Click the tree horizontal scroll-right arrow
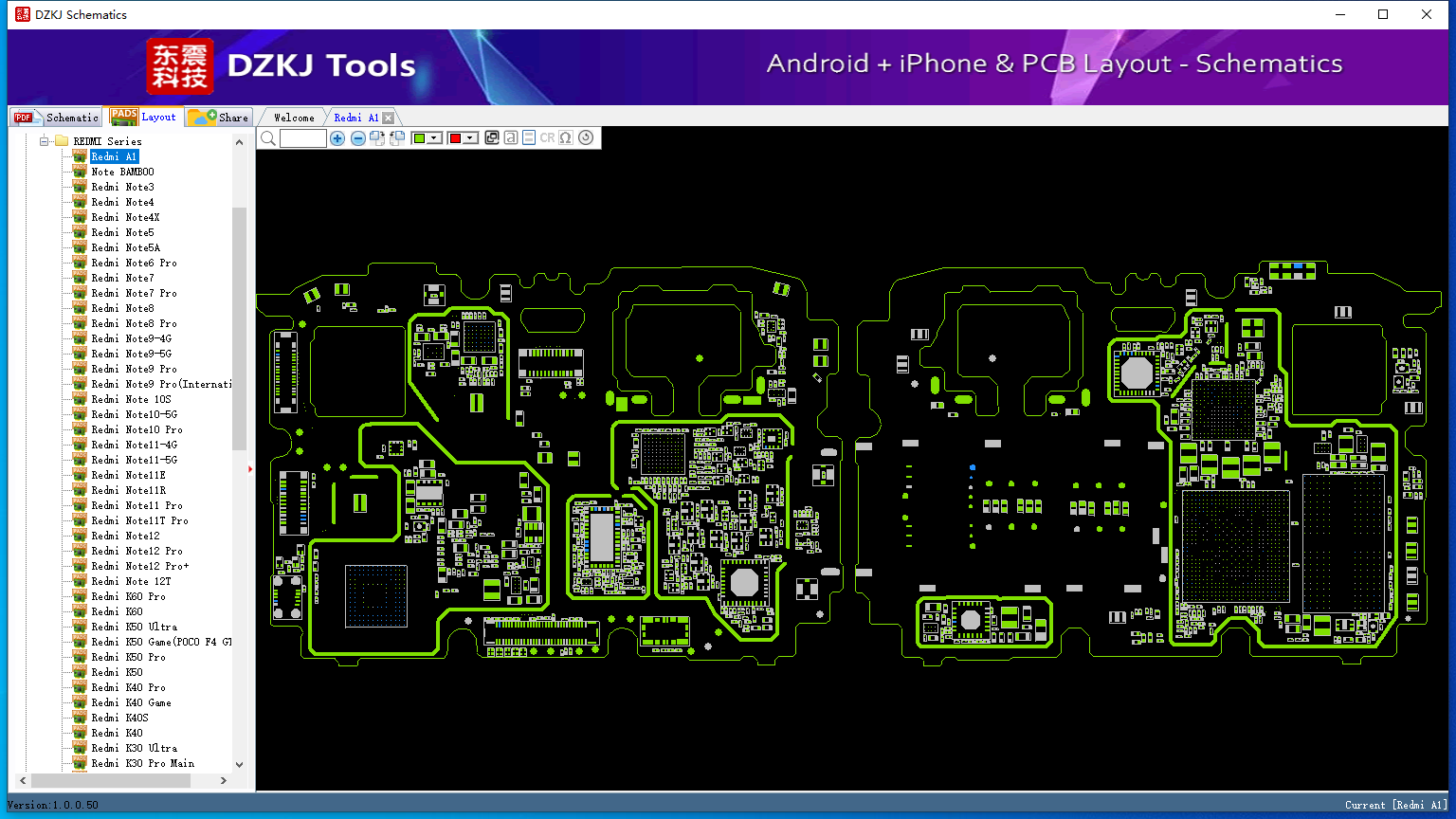 click(x=224, y=781)
